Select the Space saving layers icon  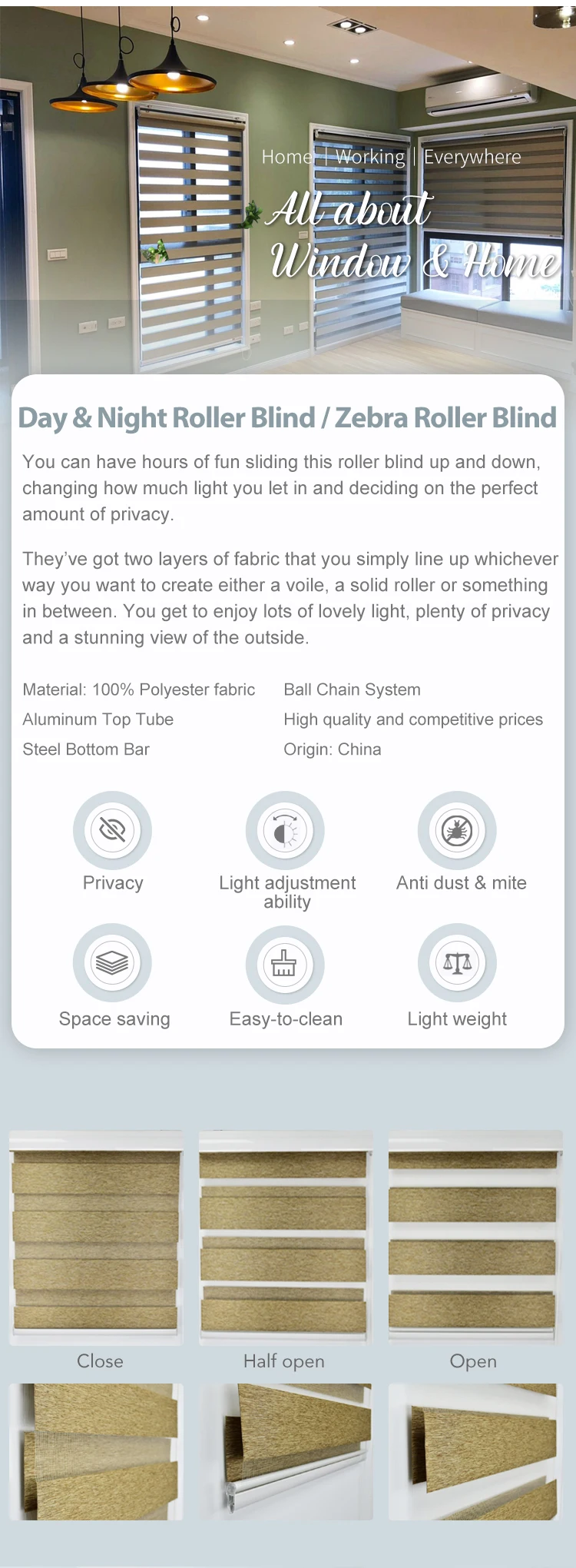(112, 962)
